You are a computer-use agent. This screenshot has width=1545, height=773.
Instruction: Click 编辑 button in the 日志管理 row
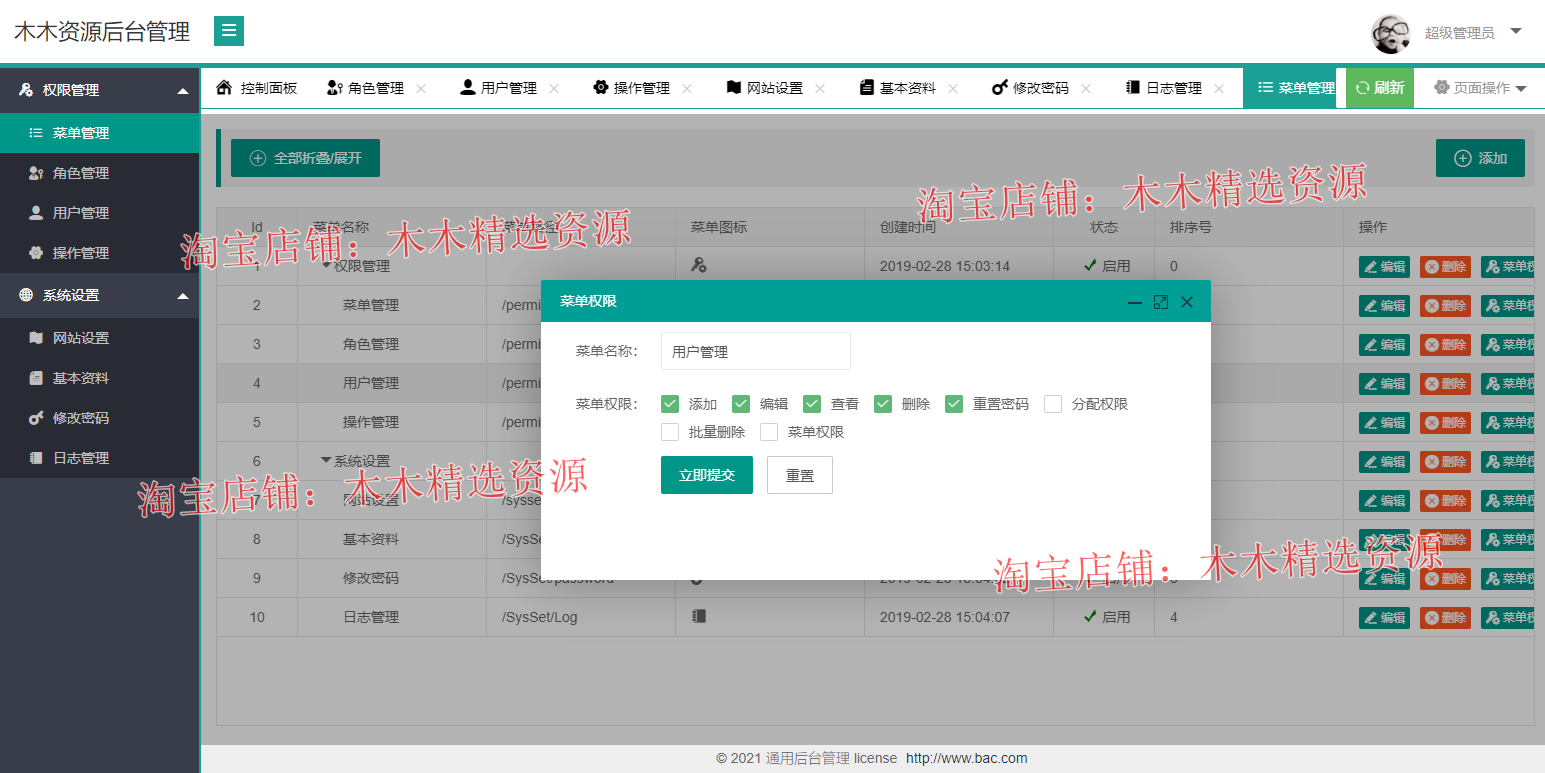click(1384, 617)
